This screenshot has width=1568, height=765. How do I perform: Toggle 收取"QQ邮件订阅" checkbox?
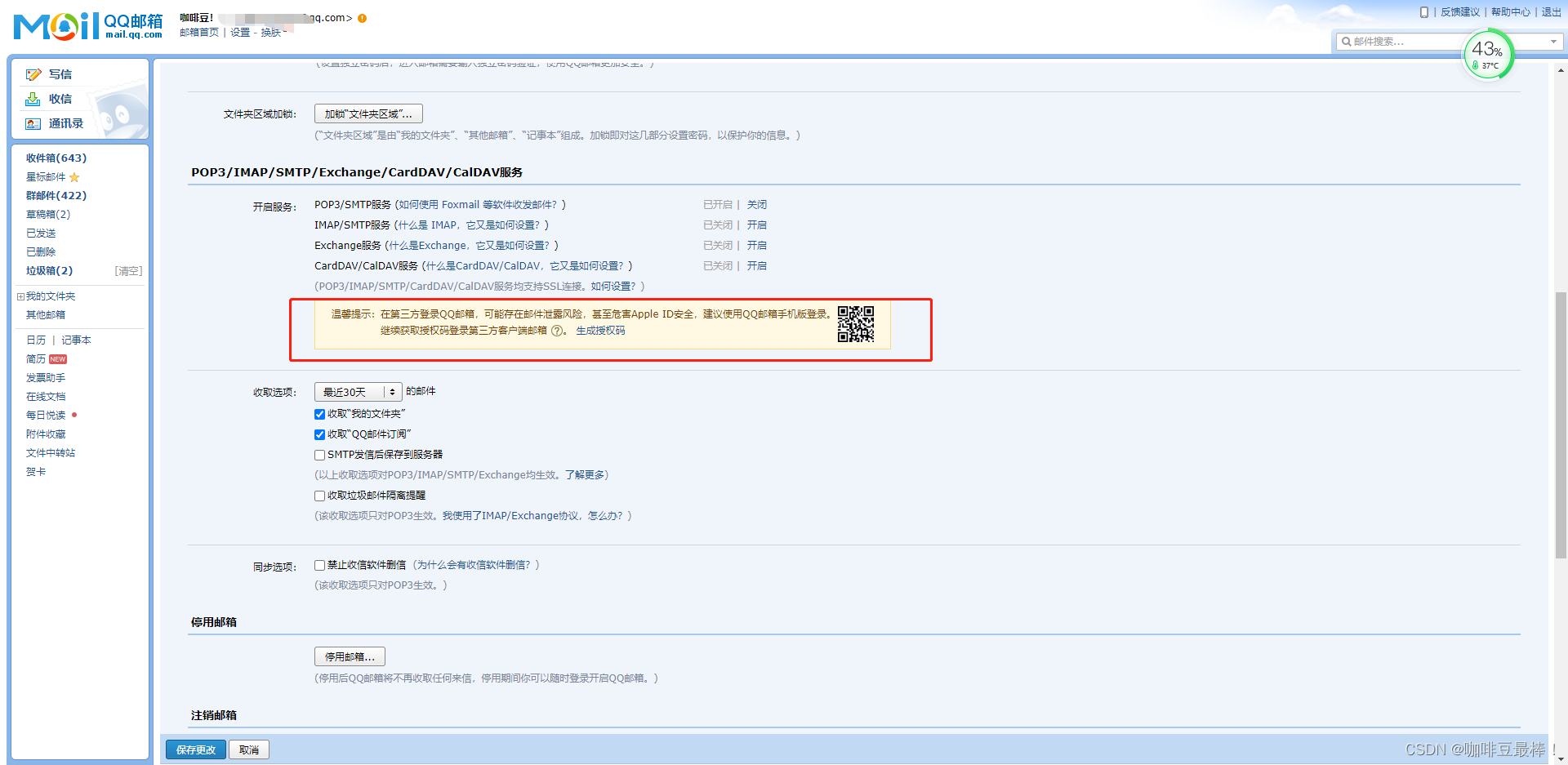pyautogui.click(x=320, y=434)
